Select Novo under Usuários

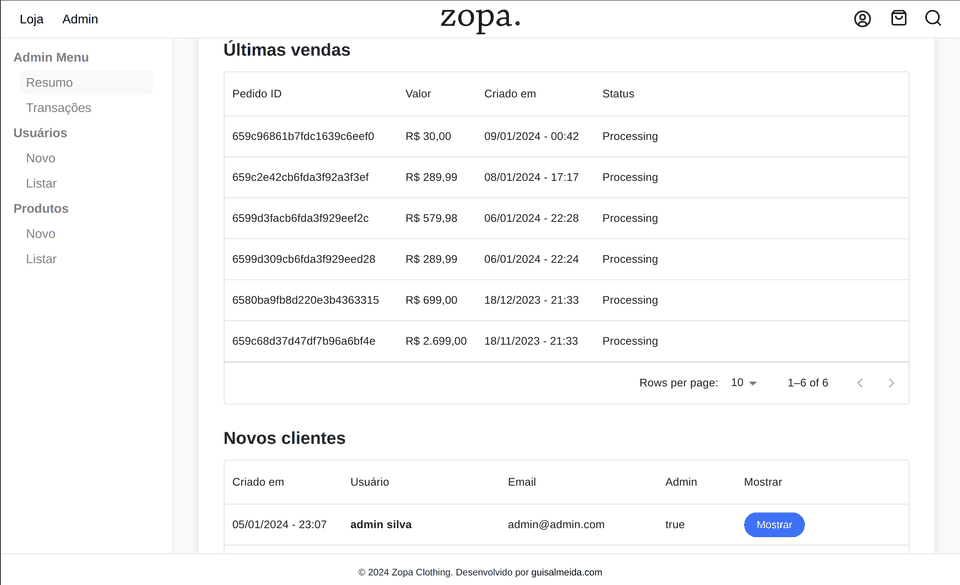41,158
